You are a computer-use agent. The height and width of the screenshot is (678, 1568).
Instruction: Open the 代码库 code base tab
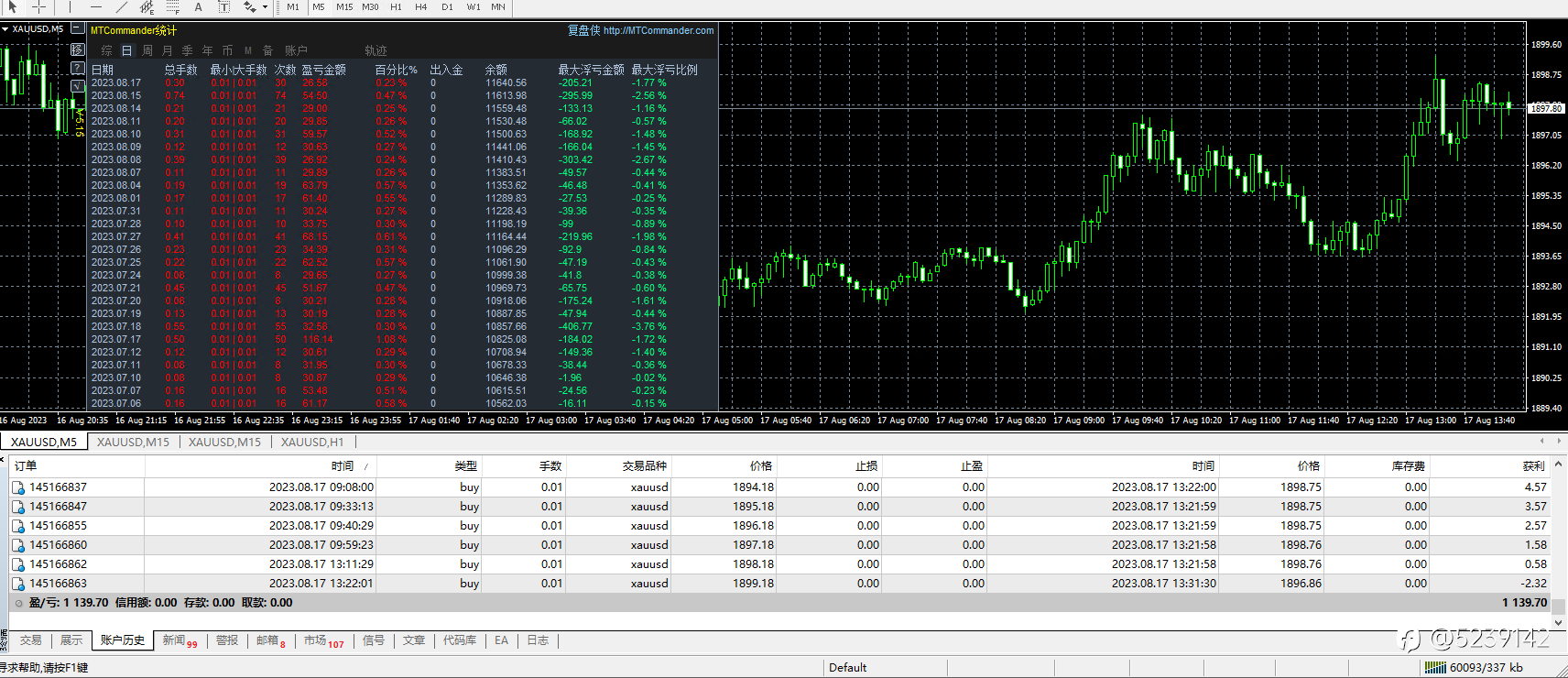click(460, 640)
